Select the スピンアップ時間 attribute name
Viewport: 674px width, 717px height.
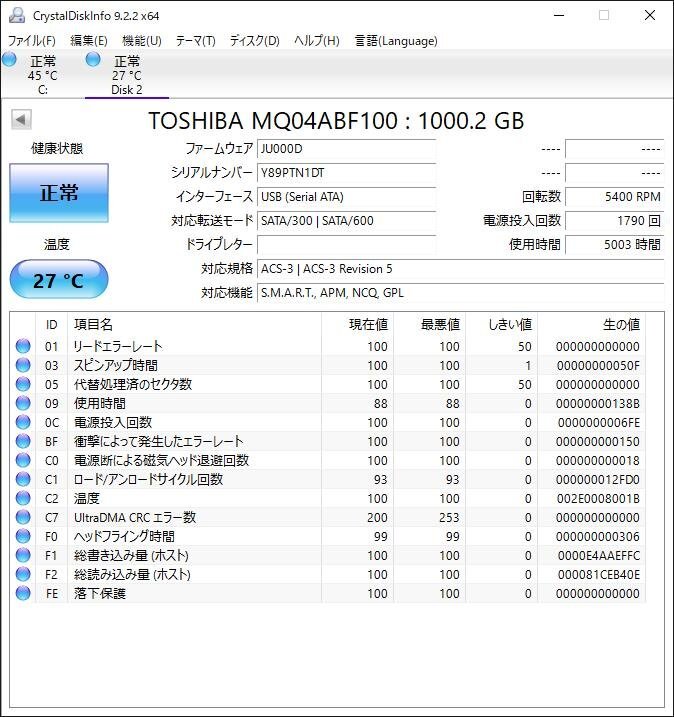click(x=116, y=365)
